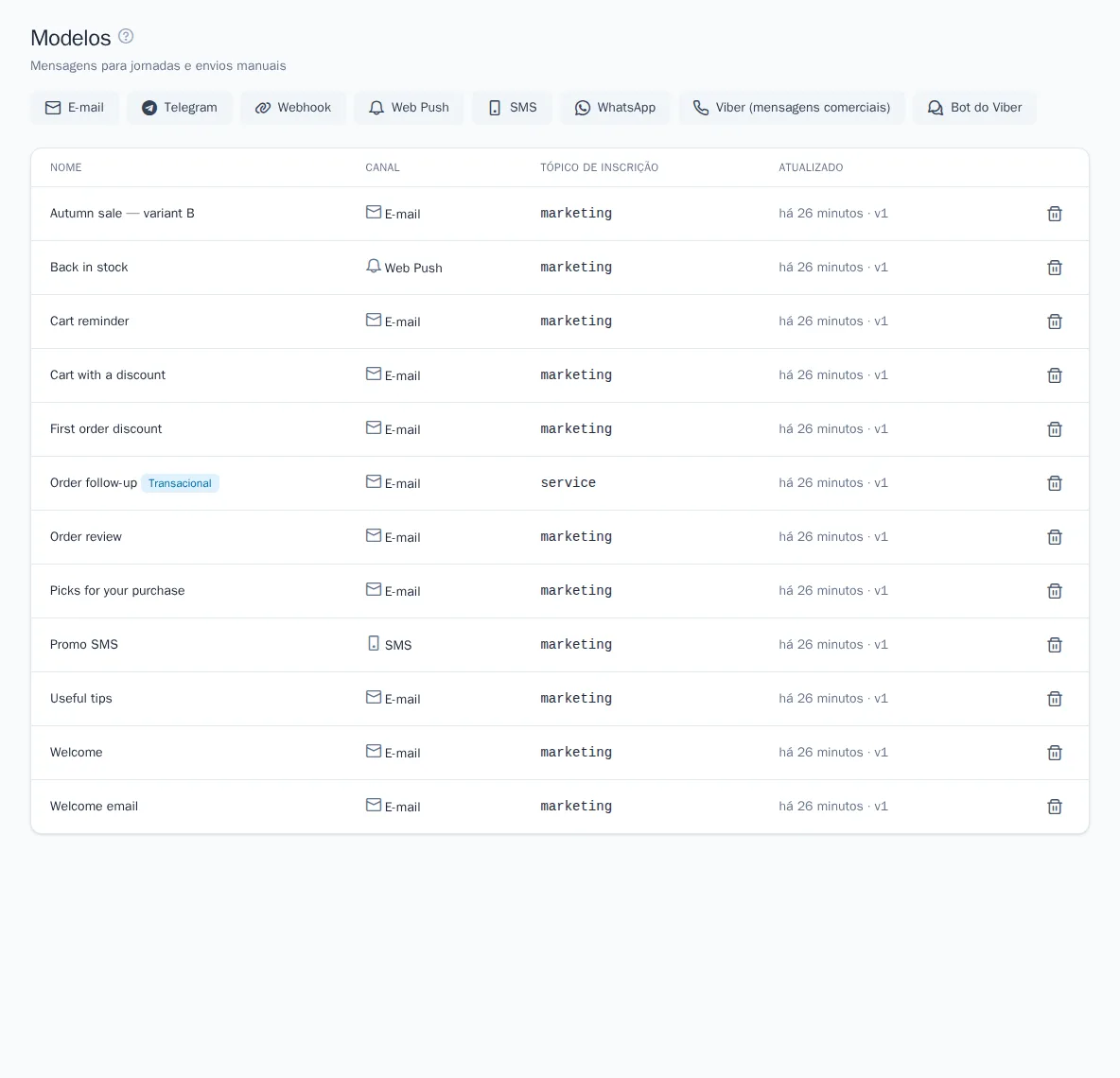
Task: Delete the Order review template
Action: [x=1055, y=537]
